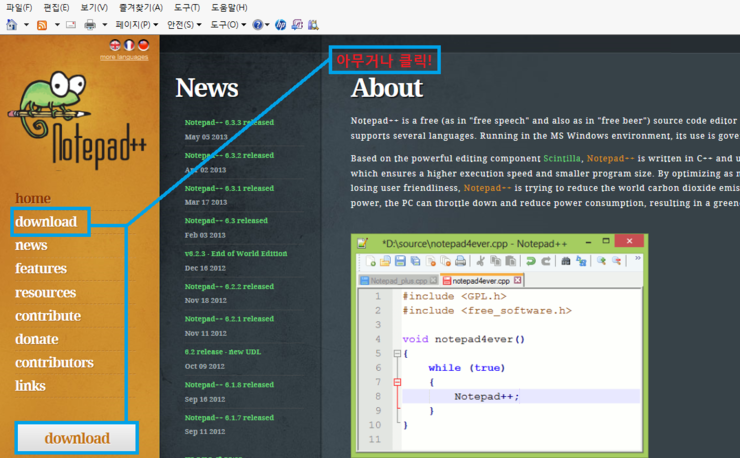The width and height of the screenshot is (740, 458).
Task: Expand the Notepad++ toolbar overflow chevron
Action: point(638,258)
